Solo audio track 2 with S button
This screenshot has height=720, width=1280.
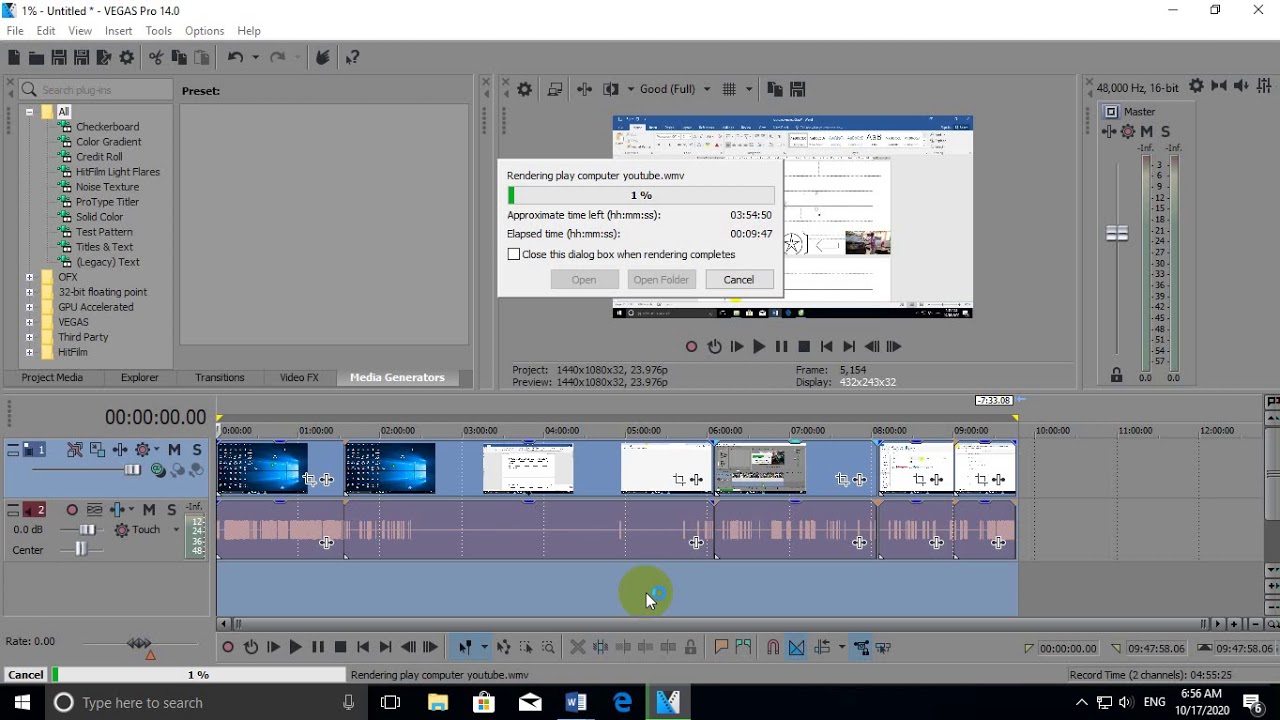[x=171, y=510]
